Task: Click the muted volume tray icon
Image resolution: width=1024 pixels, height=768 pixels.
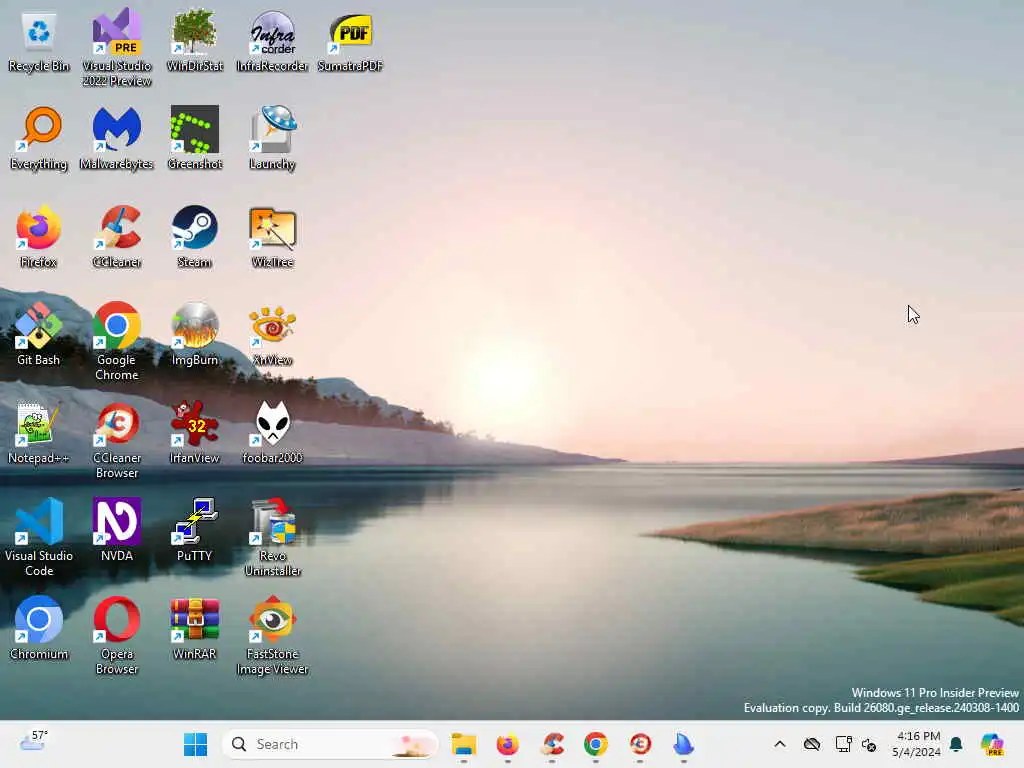Action: pyautogui.click(x=869, y=744)
